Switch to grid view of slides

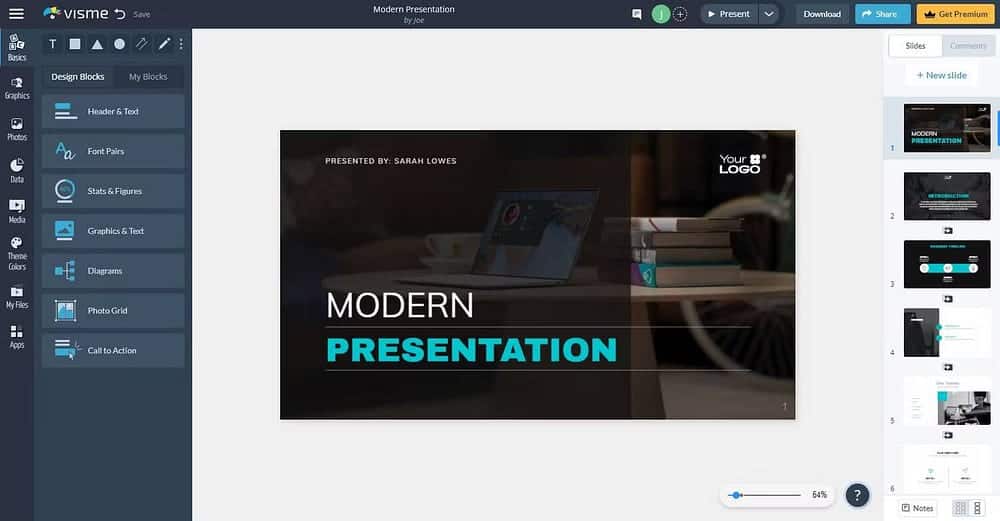(960, 508)
